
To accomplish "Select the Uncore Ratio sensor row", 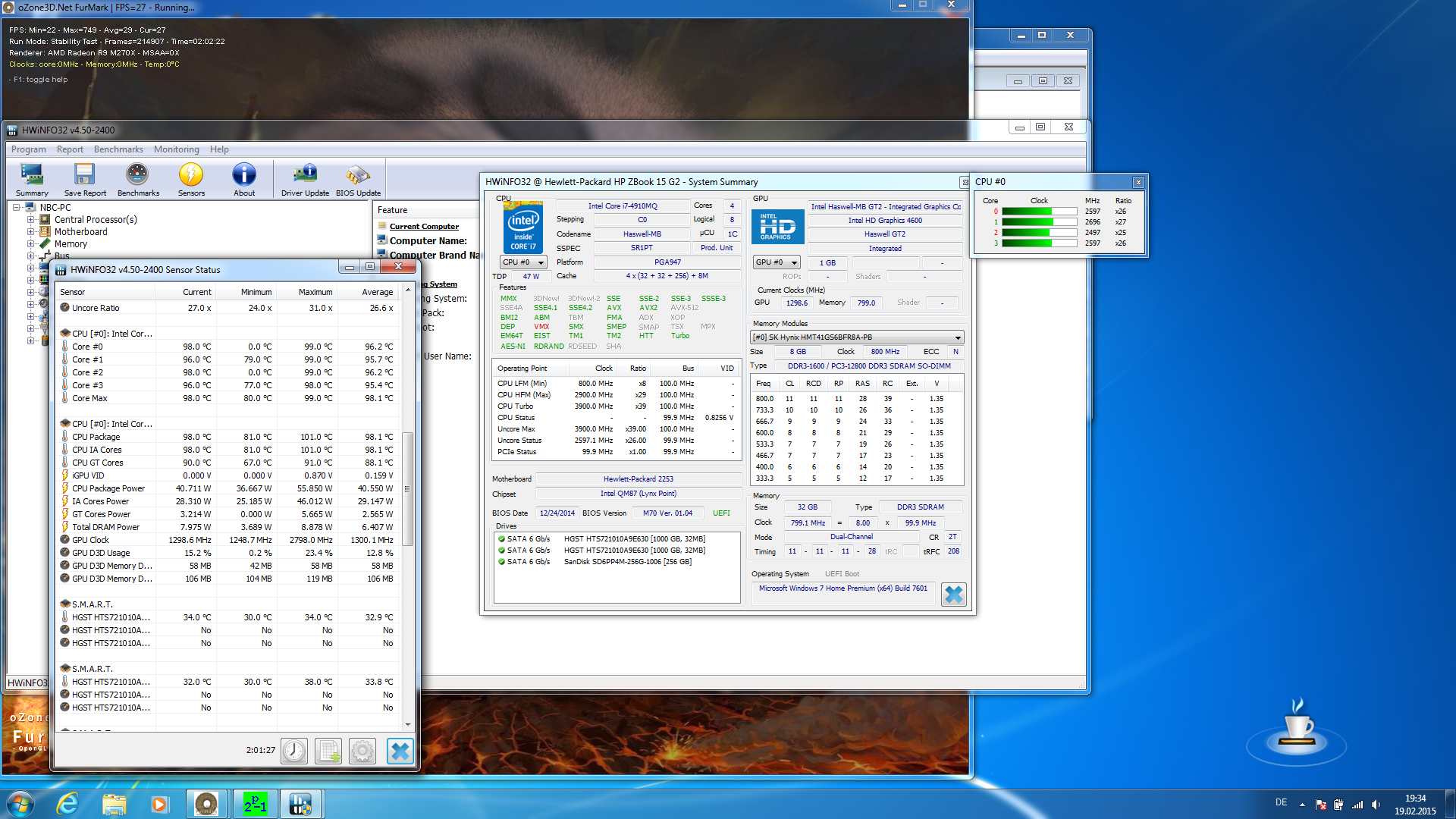I will point(227,308).
